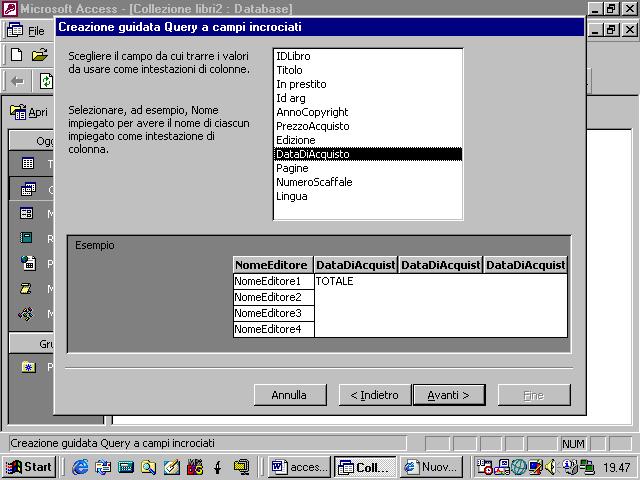Select the Pages object icon

[28, 263]
